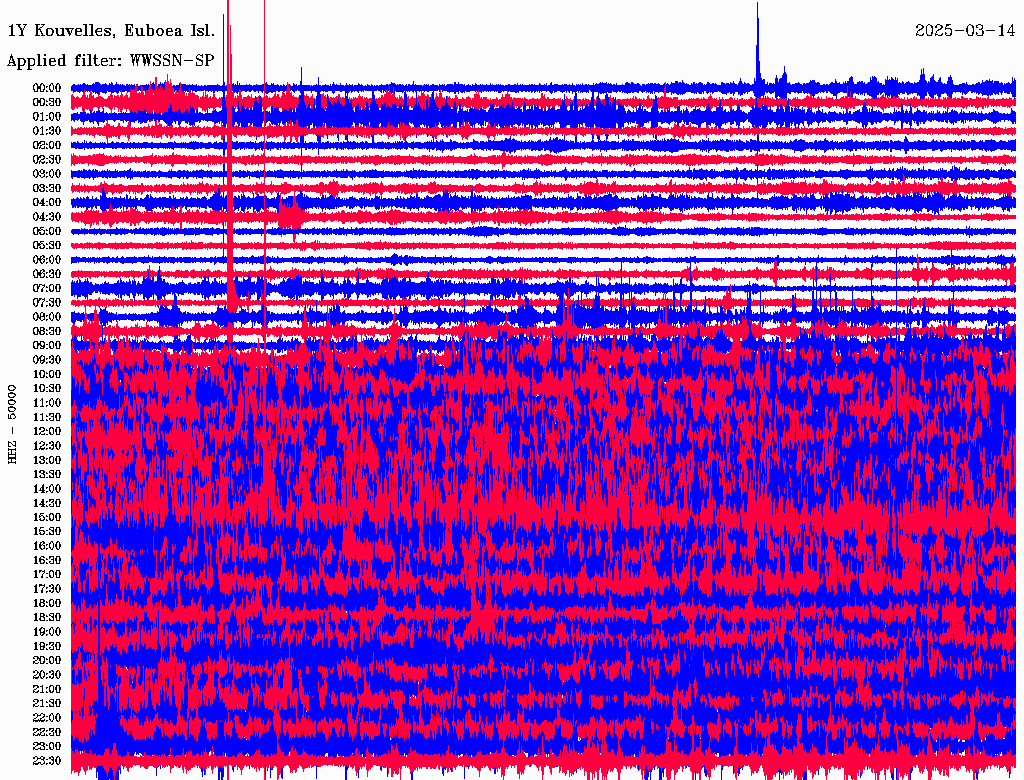The width and height of the screenshot is (1024, 780).
Task: Click the station title '1Y Kouvelles, Euboea Isl.'
Action: [110, 30]
